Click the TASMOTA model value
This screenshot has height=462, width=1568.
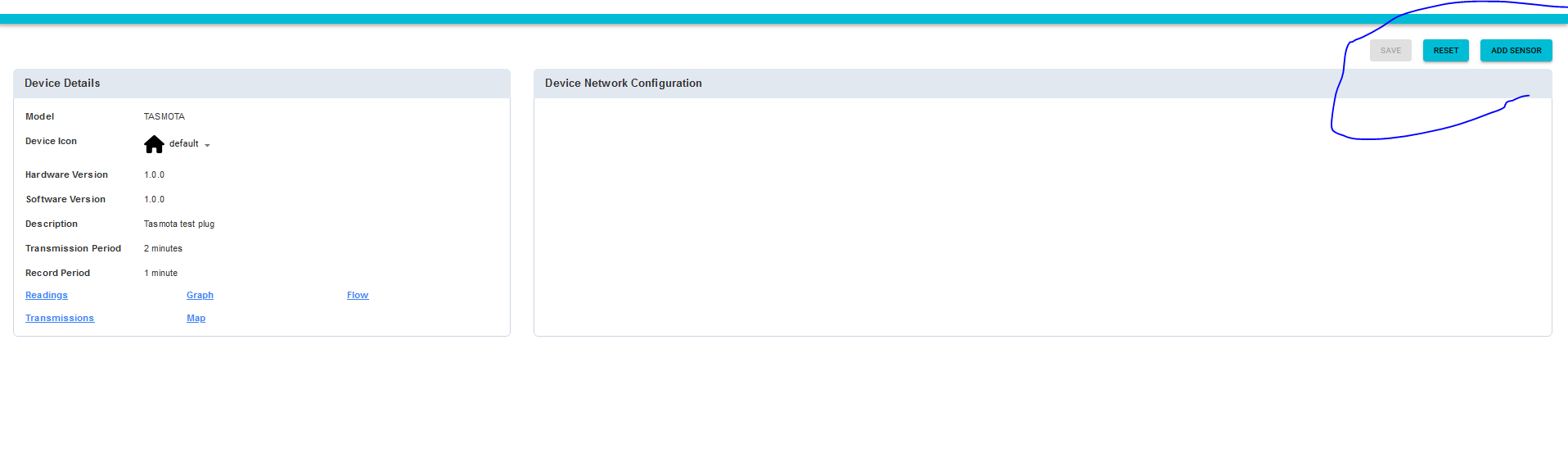pos(164,117)
